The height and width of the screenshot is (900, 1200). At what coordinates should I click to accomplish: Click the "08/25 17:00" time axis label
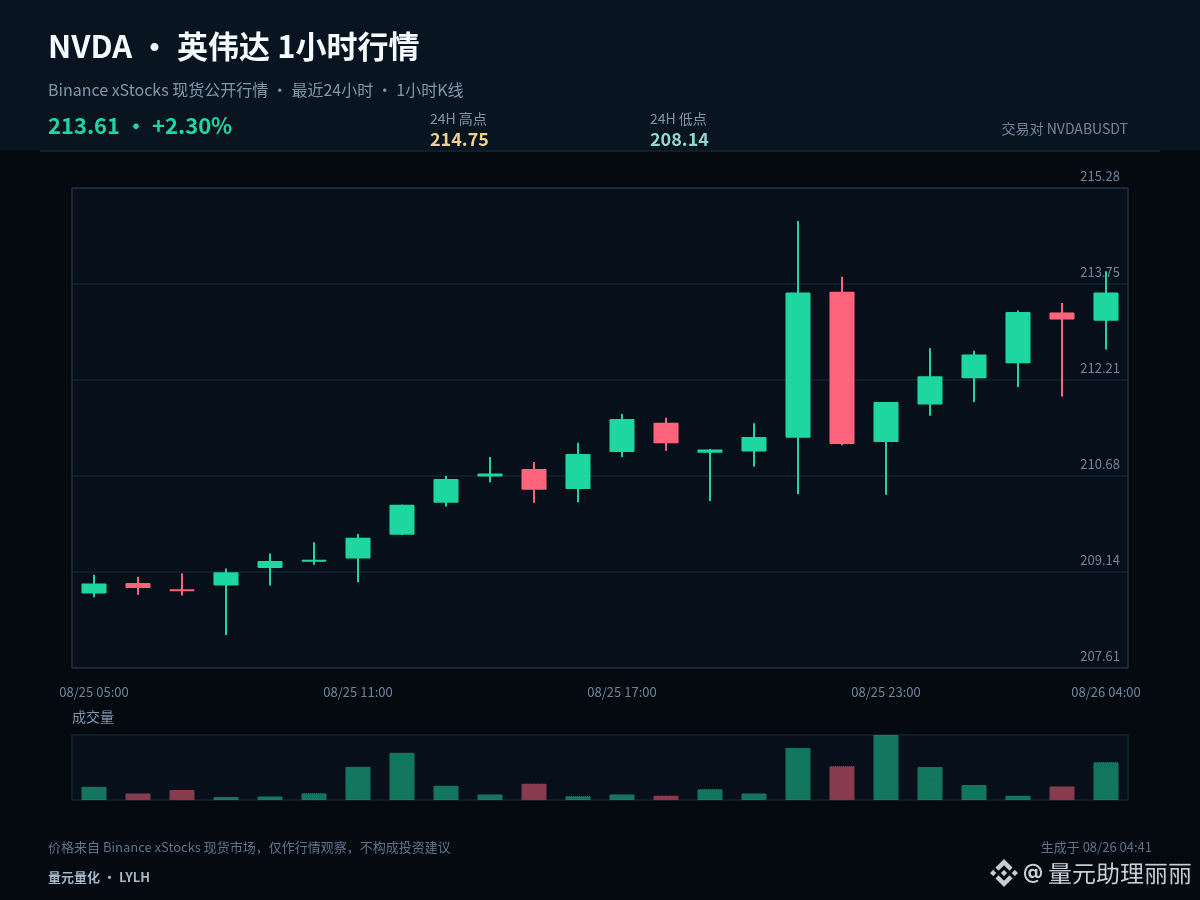click(622, 692)
